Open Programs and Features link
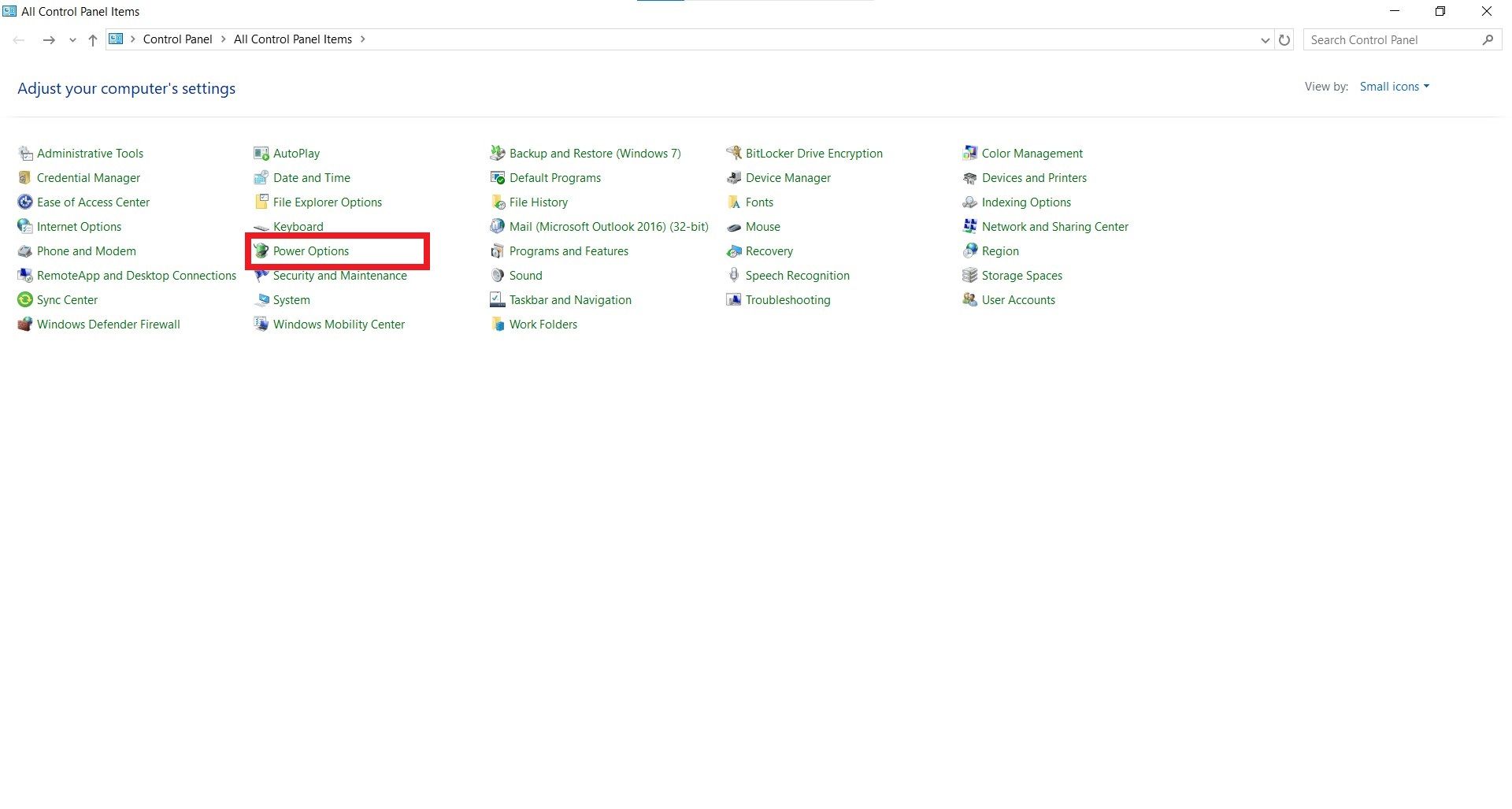The height and width of the screenshot is (809, 1512). [x=569, y=251]
